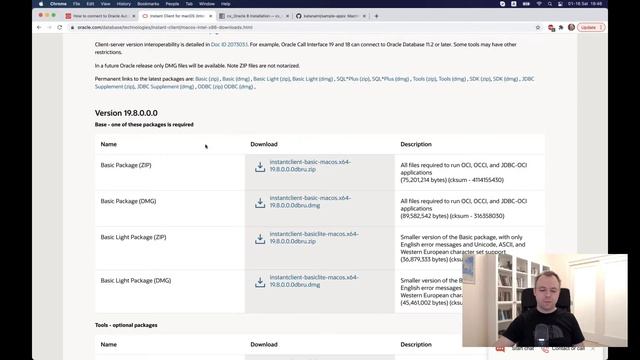Click download icon for Basic Light DMG
Screen dimensions: 640x360
260,282
